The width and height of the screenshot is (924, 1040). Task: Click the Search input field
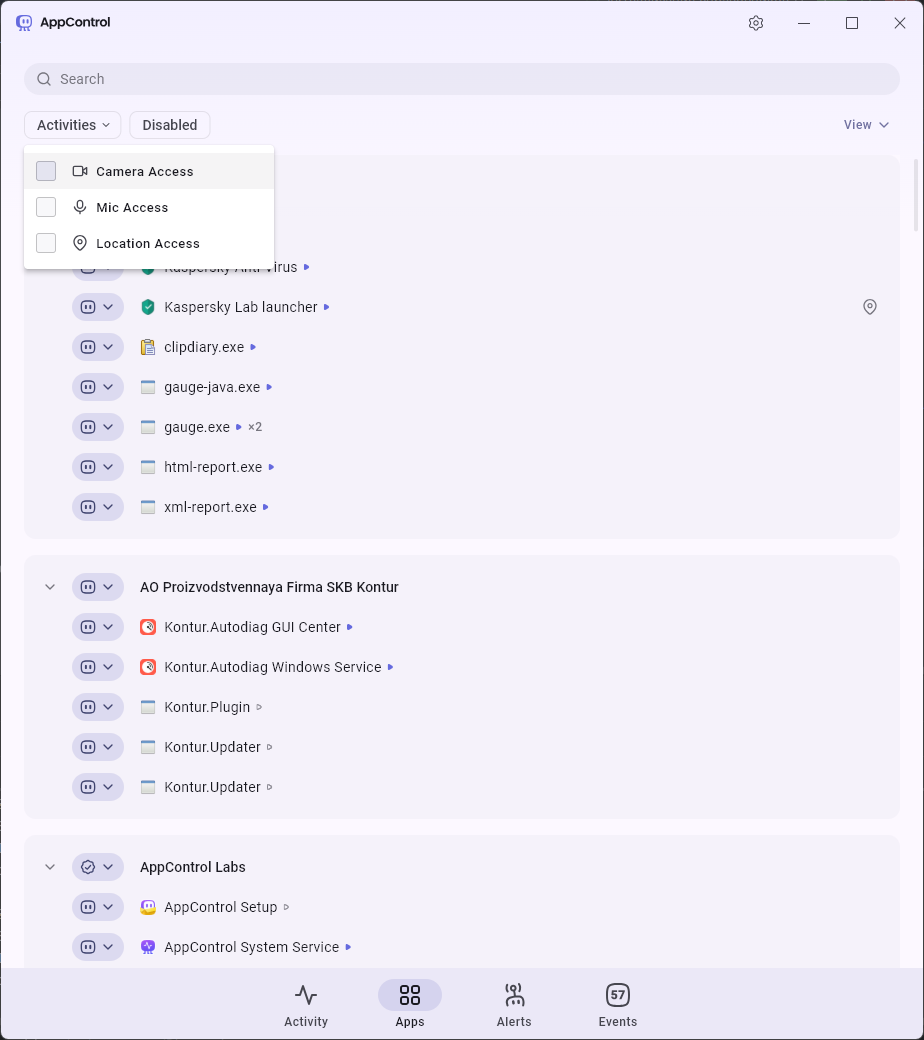(x=462, y=79)
